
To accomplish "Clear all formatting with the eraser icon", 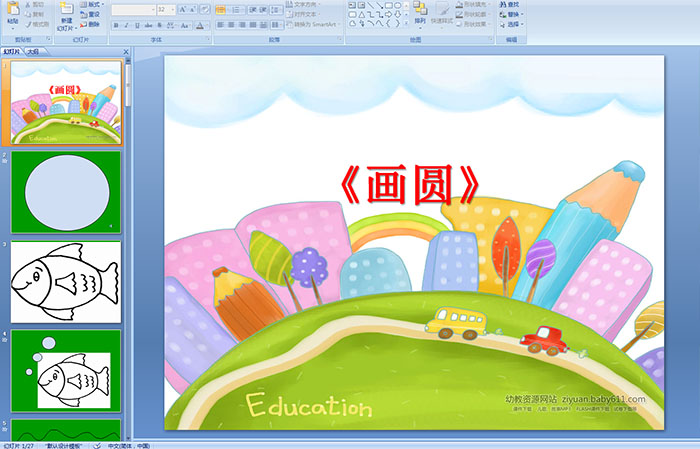I will coord(204,9).
